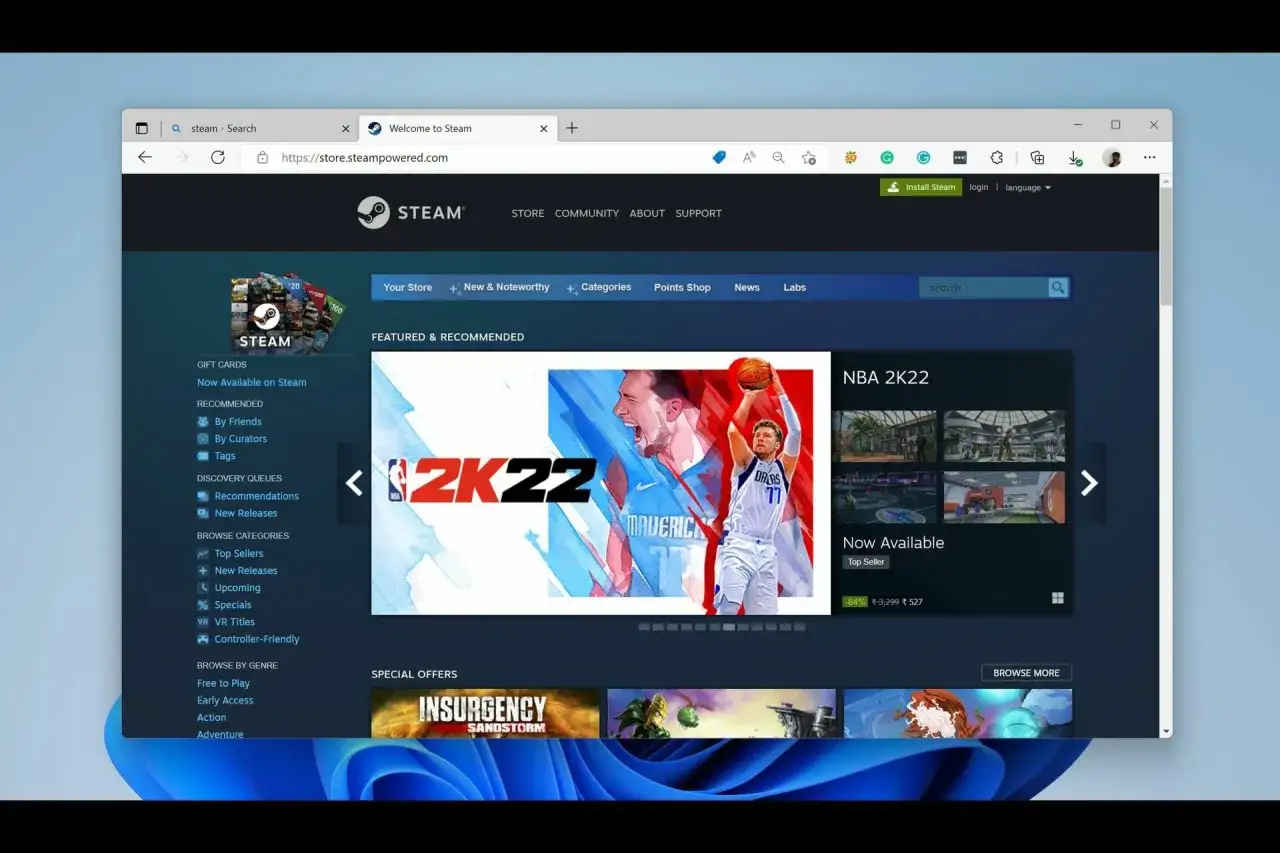
Task: Browse Top Sellers category
Action: (x=238, y=553)
